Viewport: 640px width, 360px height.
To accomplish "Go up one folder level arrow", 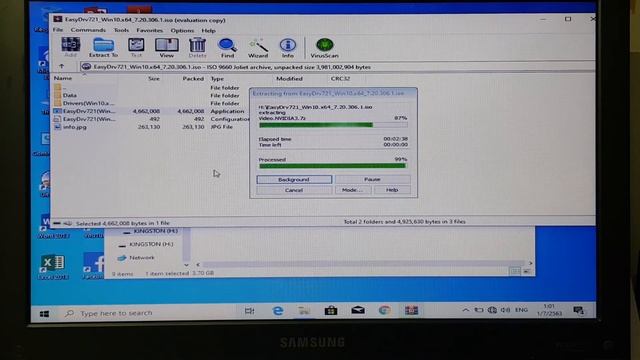I will [62, 66].
